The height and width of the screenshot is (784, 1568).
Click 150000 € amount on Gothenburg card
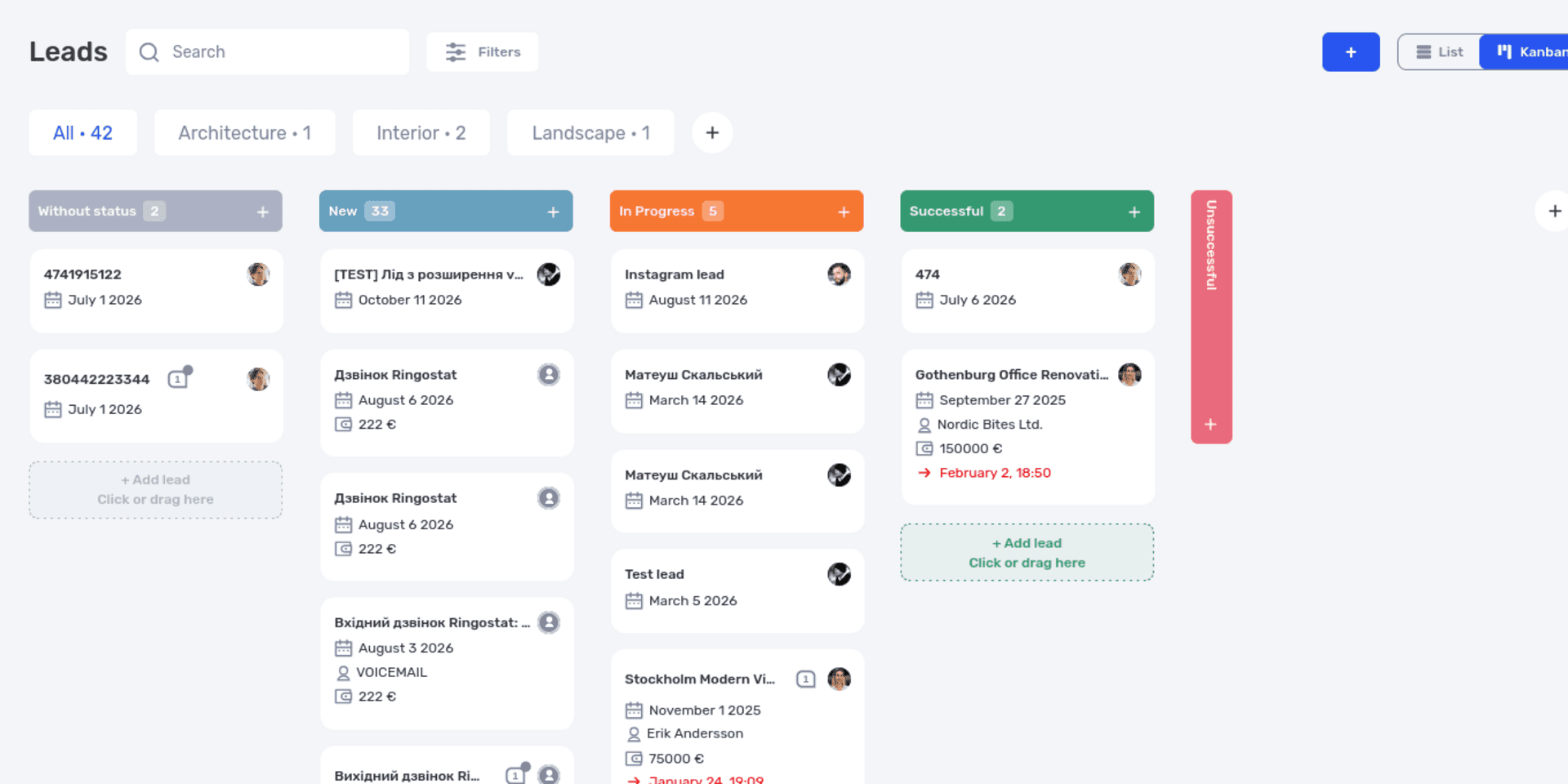coord(970,448)
